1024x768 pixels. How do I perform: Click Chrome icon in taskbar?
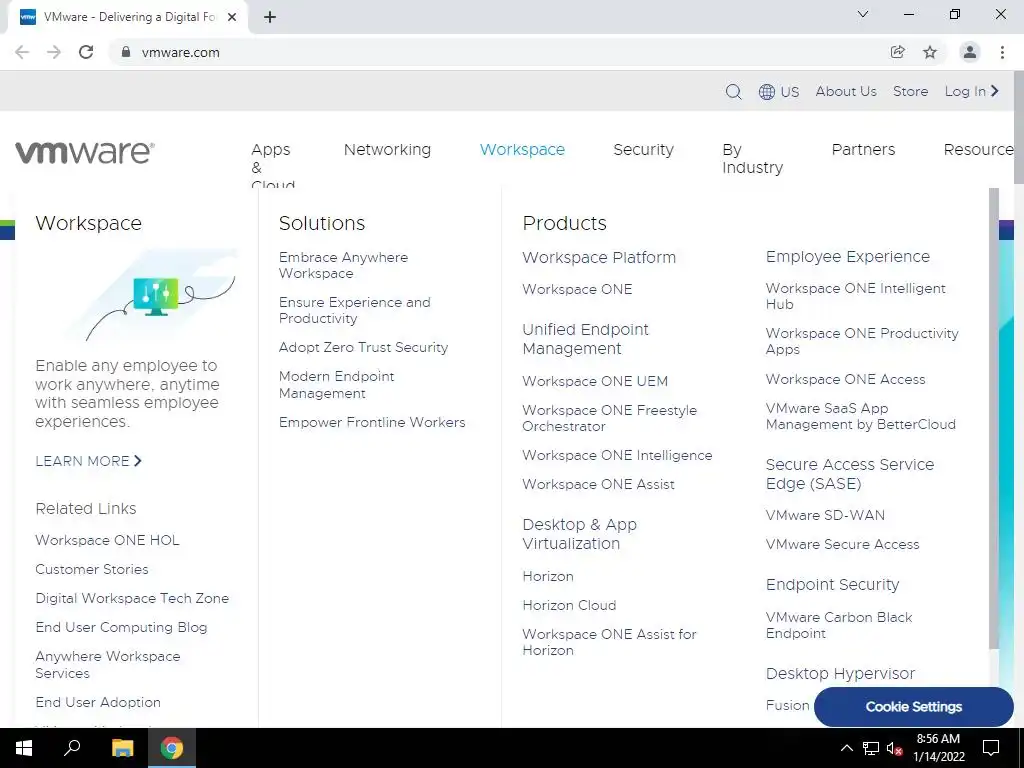[x=172, y=748]
